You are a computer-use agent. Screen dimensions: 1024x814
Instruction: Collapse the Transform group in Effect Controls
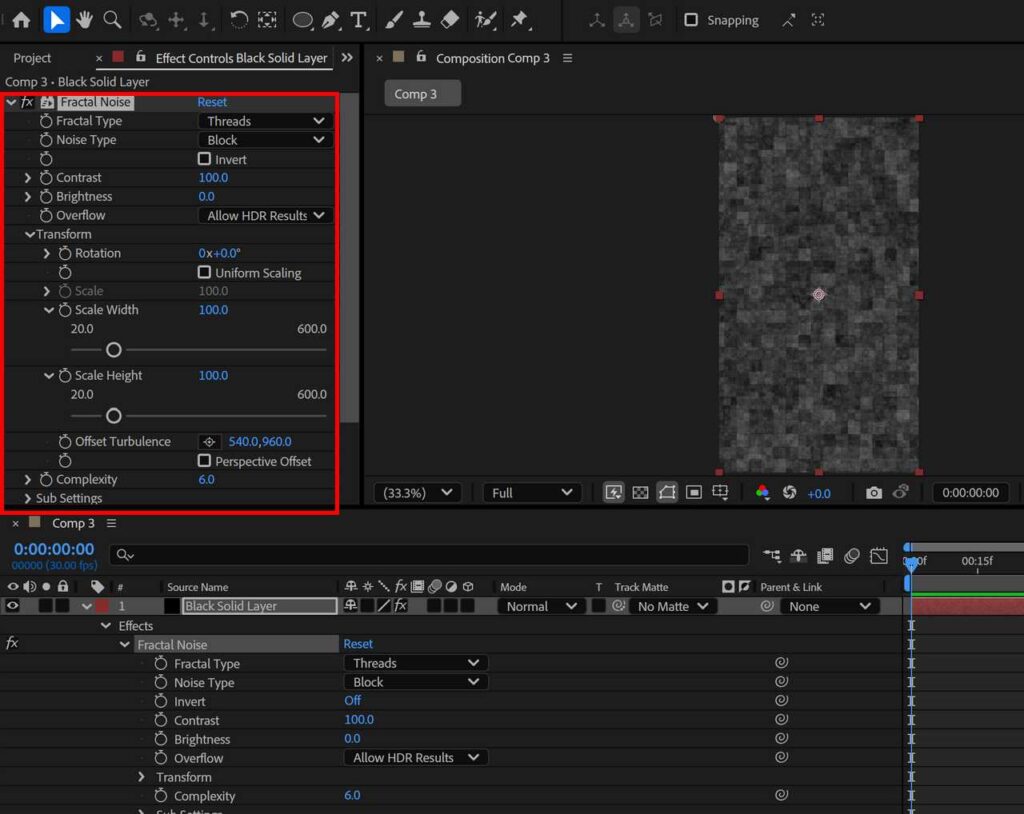[30, 234]
